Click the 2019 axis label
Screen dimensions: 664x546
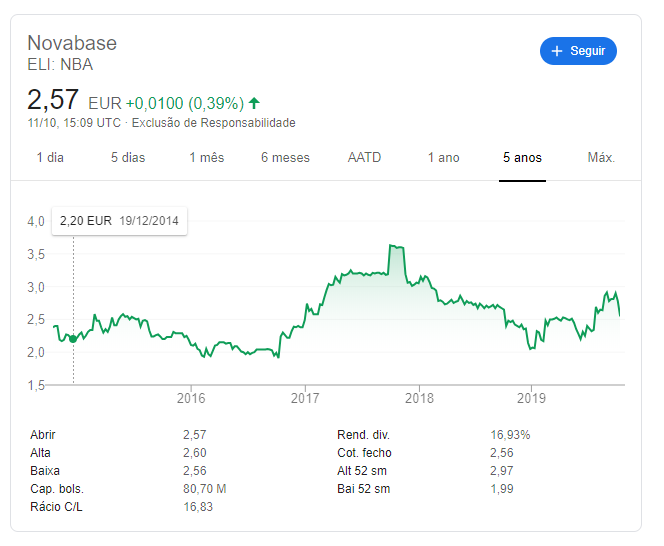tap(531, 398)
